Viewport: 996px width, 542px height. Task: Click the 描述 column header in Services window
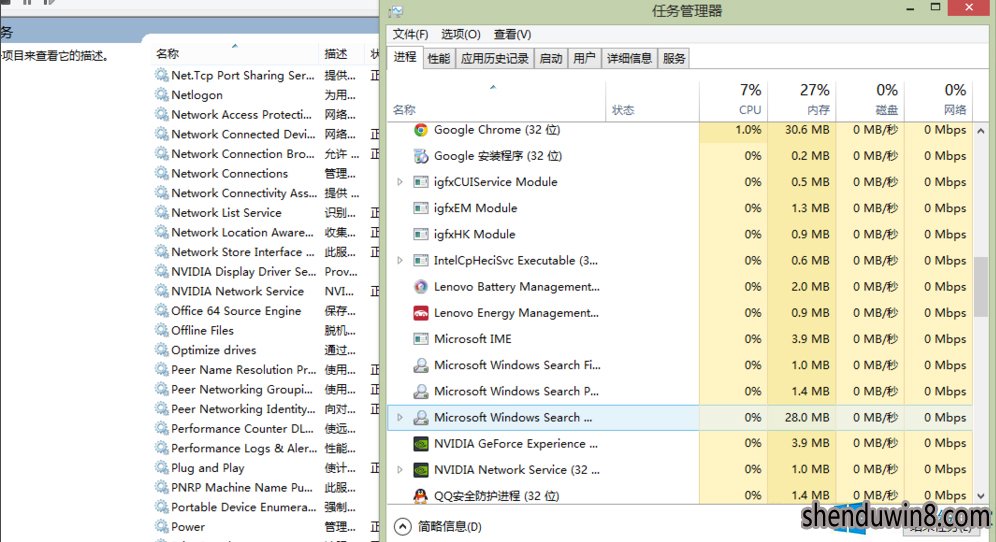click(340, 54)
